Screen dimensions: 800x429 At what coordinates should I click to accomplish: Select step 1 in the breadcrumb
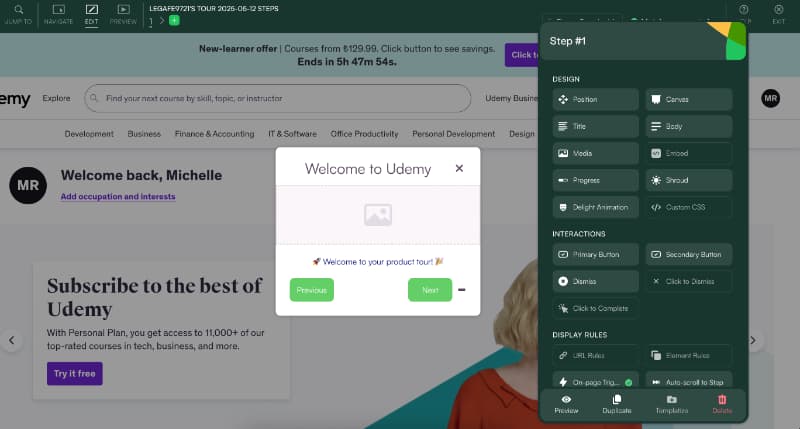[151, 21]
